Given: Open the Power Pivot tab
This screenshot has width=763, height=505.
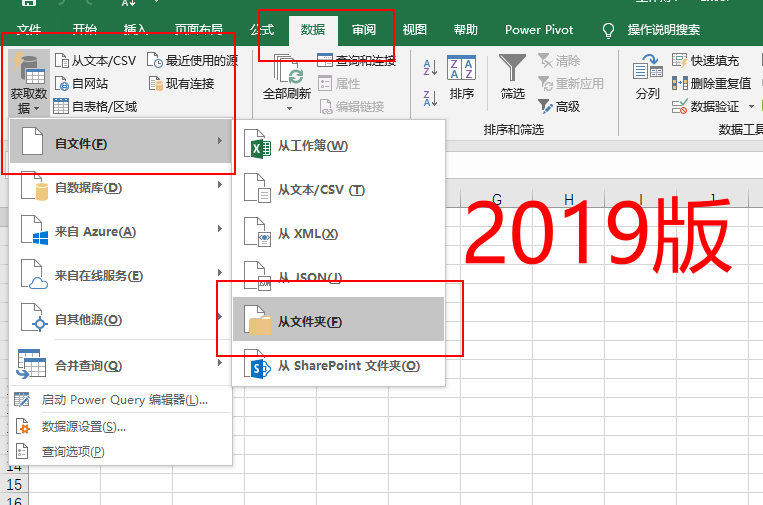Looking at the screenshot, I should tap(539, 30).
